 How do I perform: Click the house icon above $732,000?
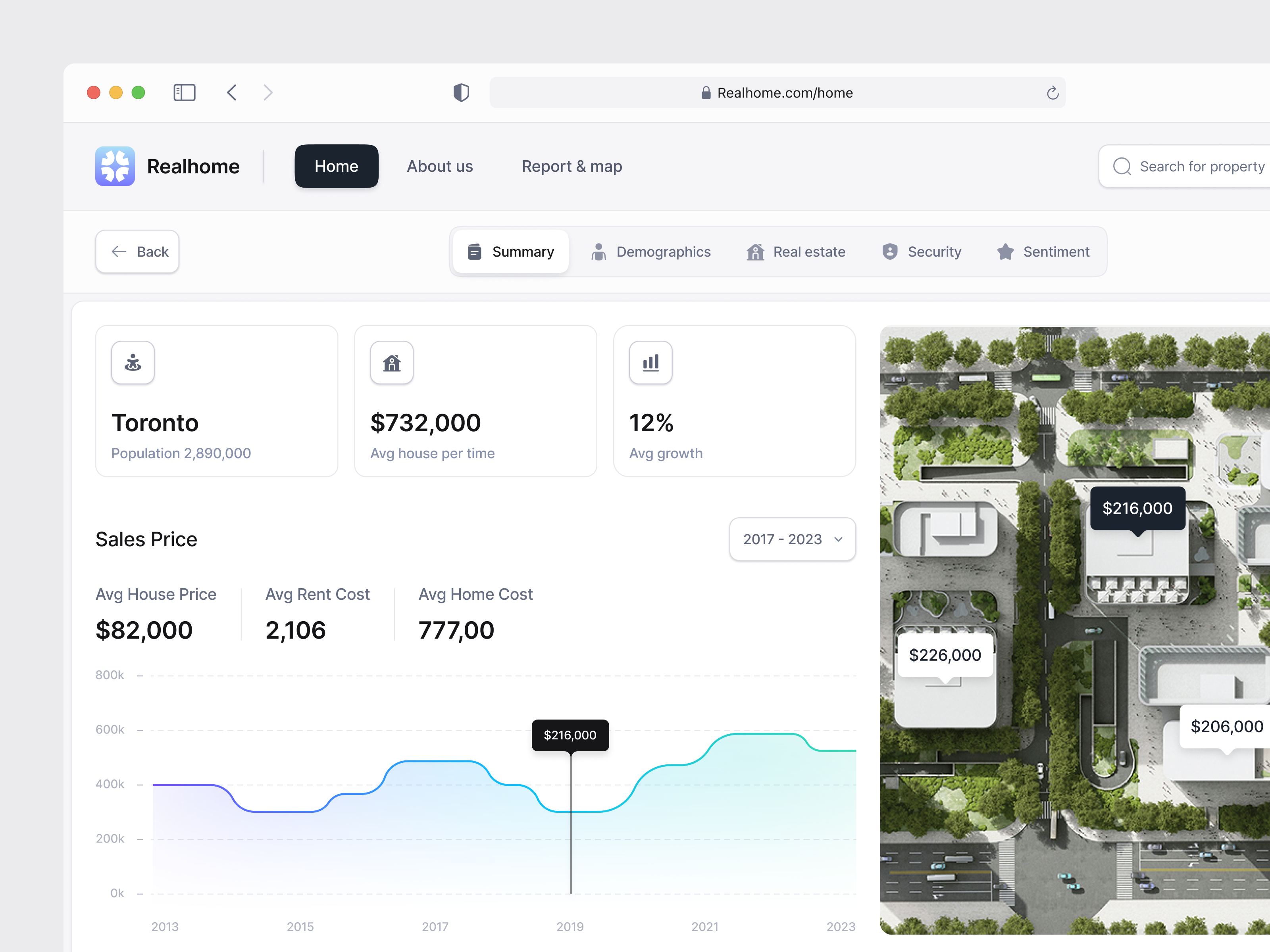pos(392,362)
